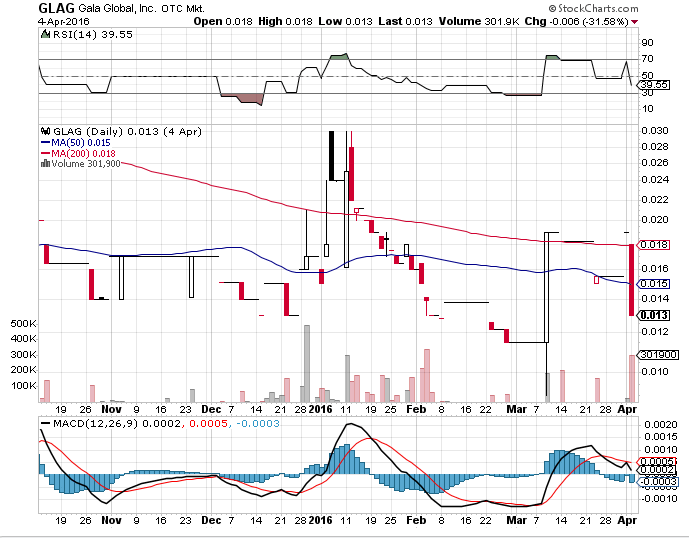Click the Apr label on MACD panel date axis
The image size is (689, 538).
pos(627,520)
